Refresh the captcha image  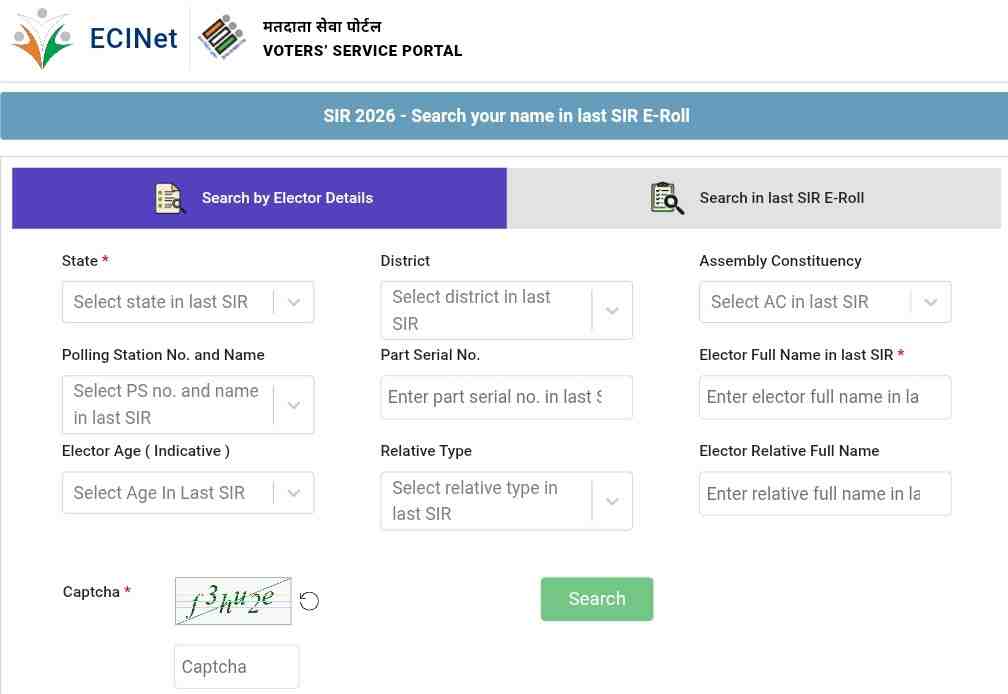tap(309, 601)
